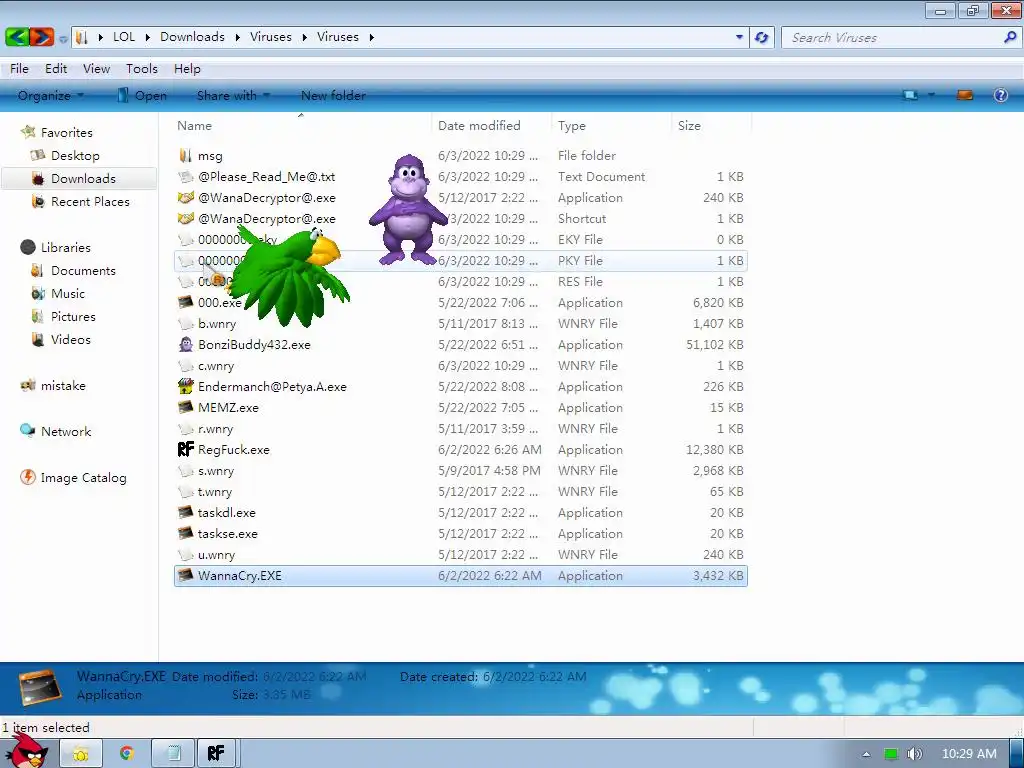Click the Open toolbar button
This screenshot has width=1024, height=768.
pos(142,95)
